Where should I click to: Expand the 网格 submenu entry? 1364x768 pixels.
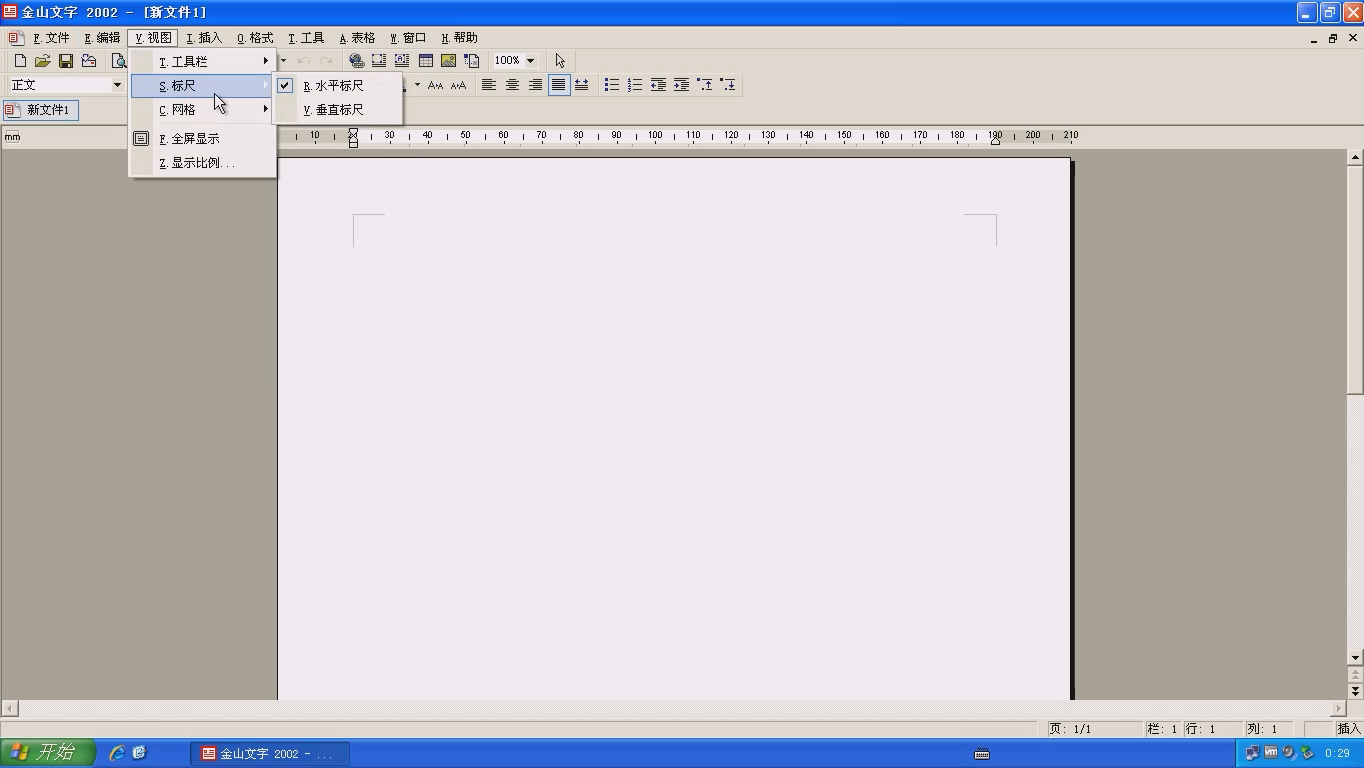click(203, 110)
